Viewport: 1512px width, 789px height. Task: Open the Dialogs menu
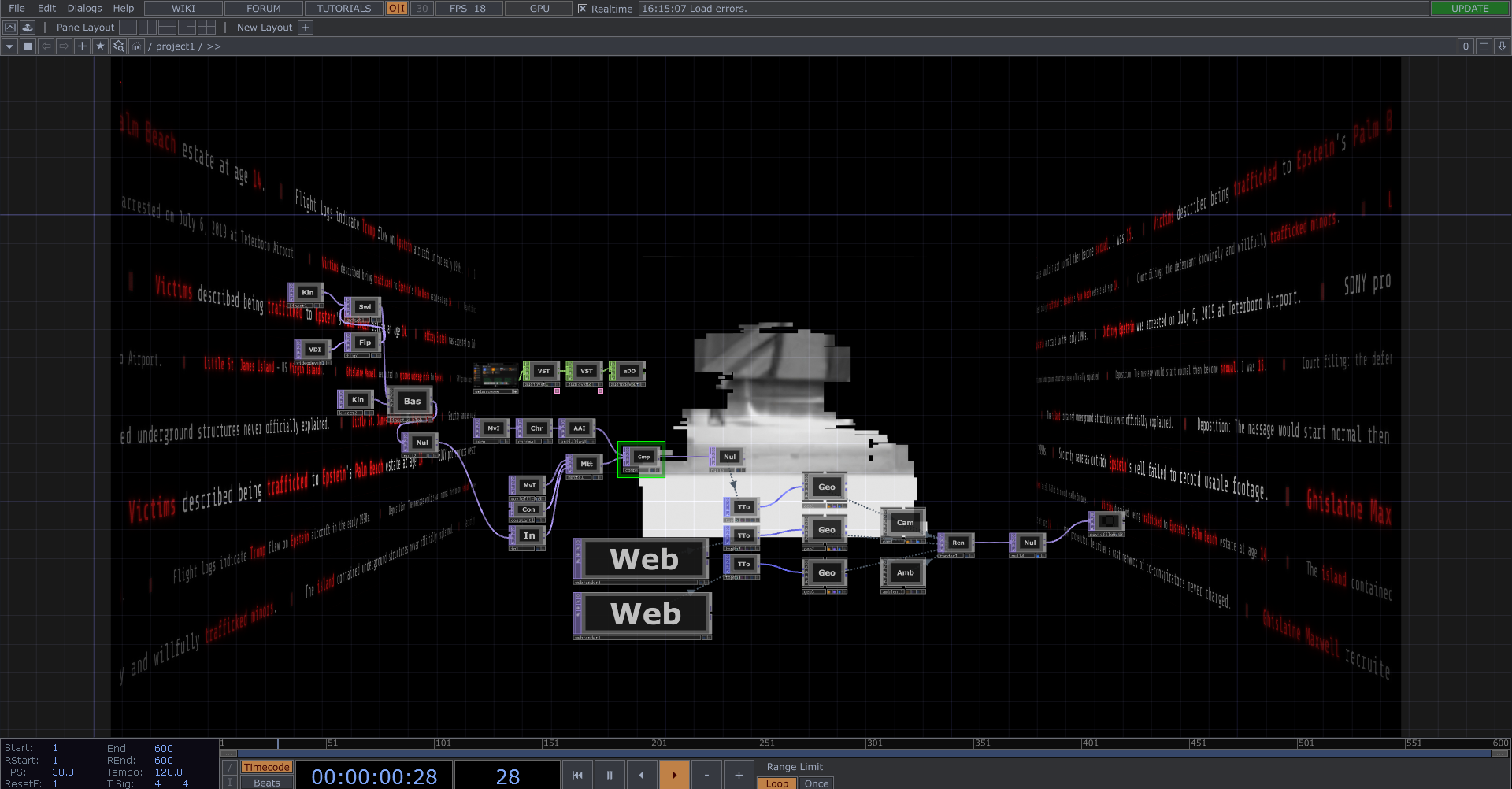pyautogui.click(x=84, y=9)
